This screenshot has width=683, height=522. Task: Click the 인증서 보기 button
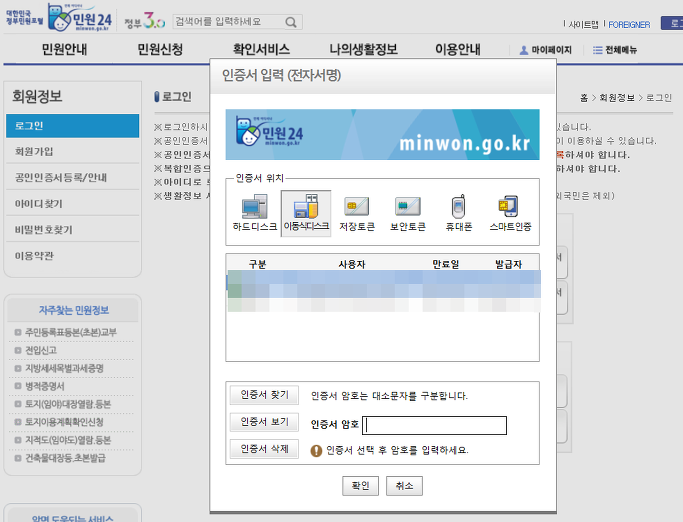pos(264,422)
